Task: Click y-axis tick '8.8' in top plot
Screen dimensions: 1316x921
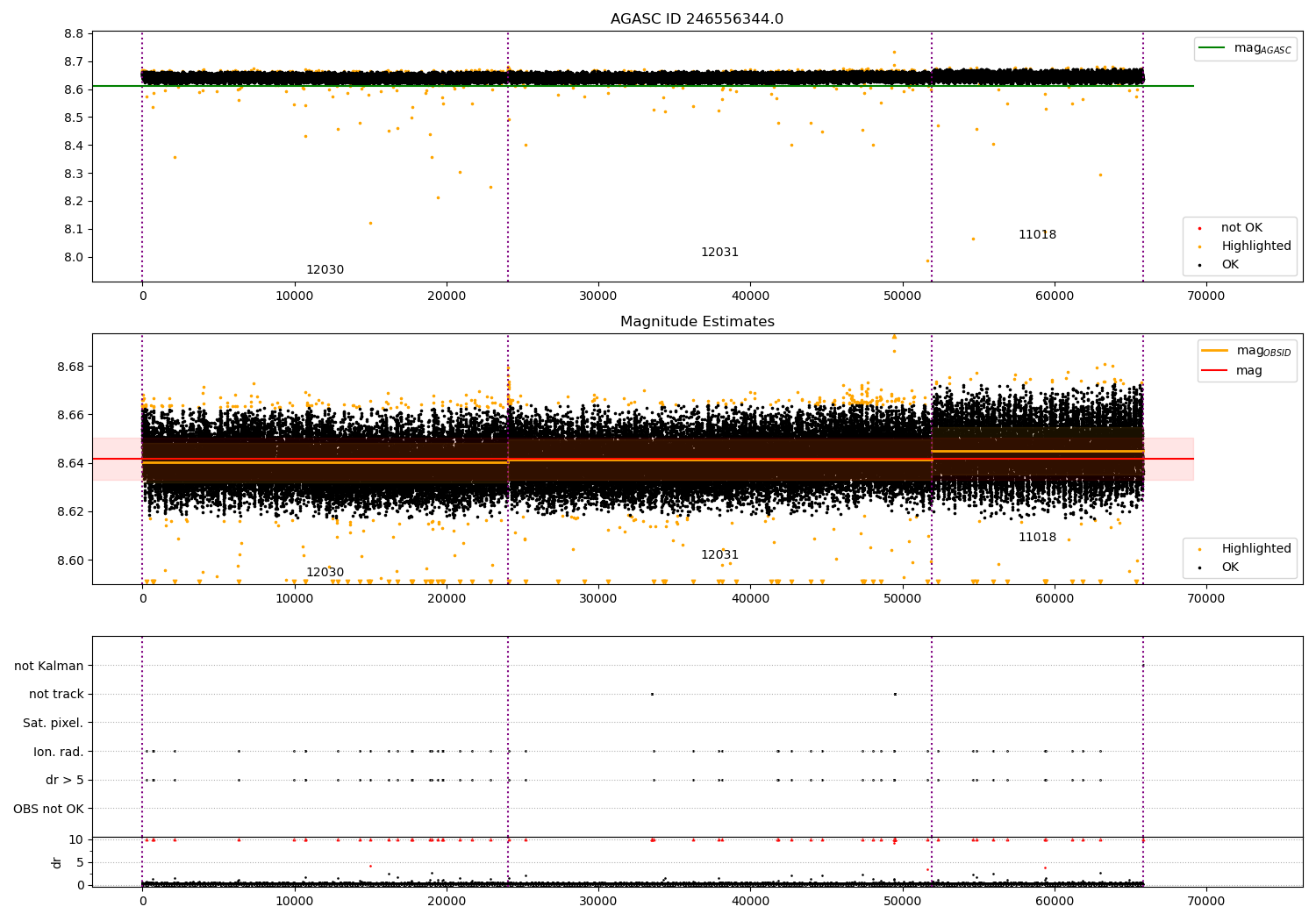Action: [75, 34]
